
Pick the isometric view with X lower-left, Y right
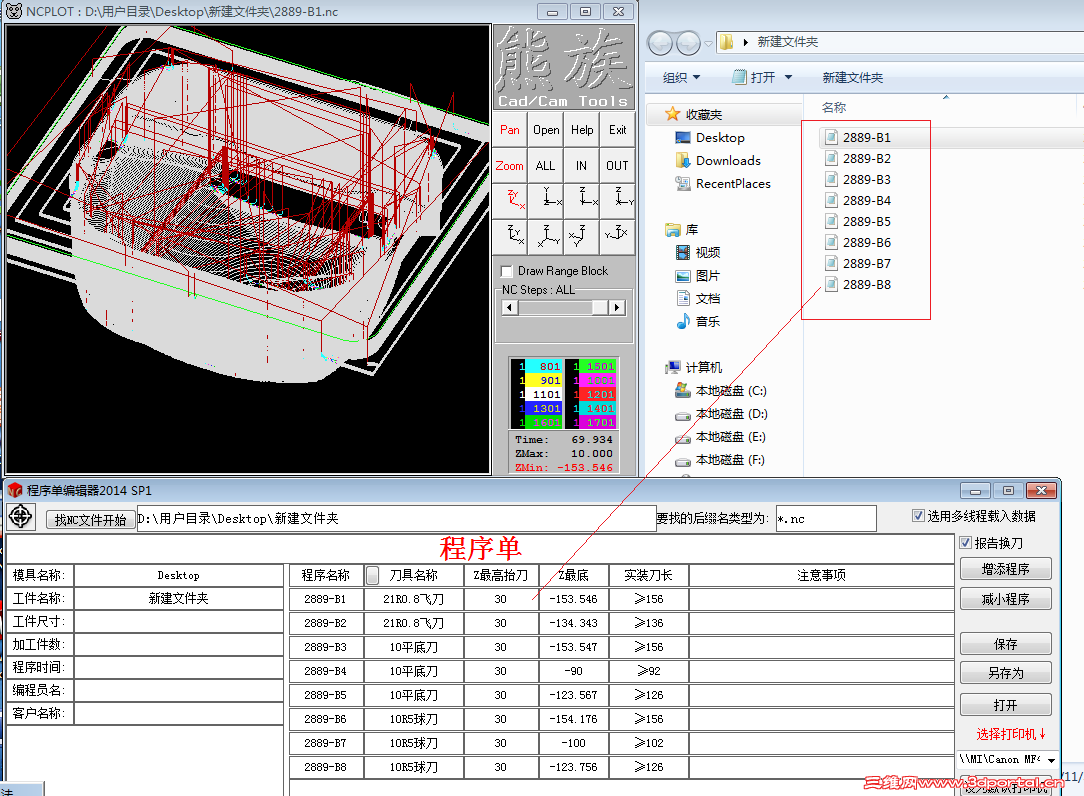coord(545,237)
